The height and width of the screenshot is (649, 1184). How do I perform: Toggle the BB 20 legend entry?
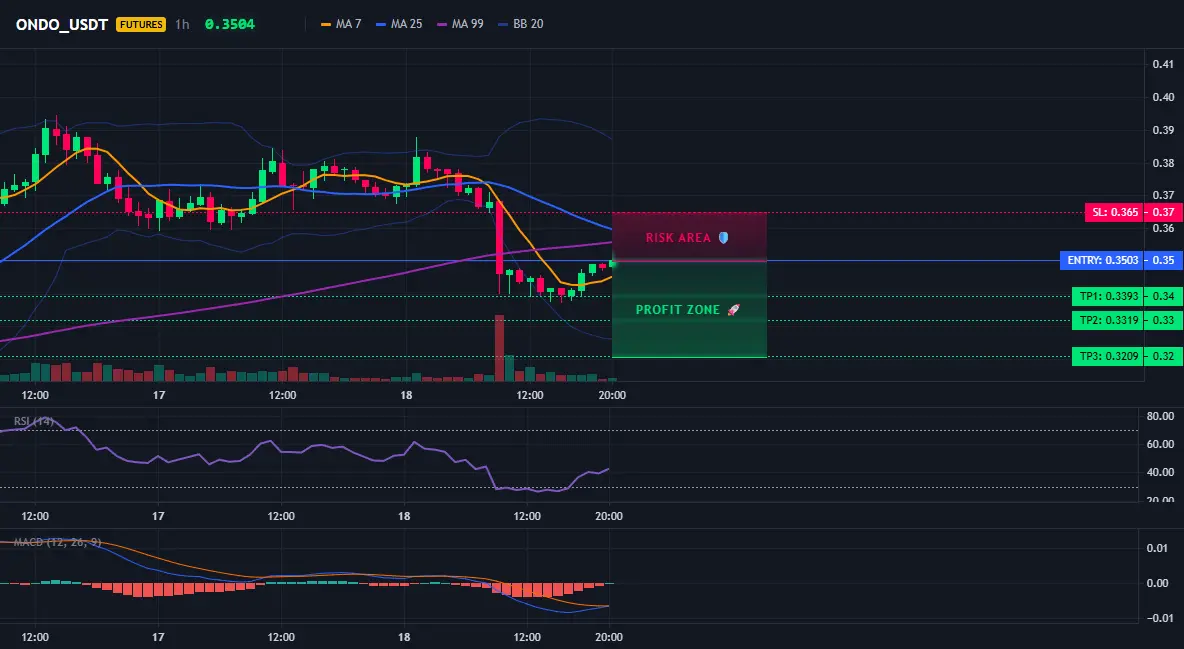tap(520, 24)
